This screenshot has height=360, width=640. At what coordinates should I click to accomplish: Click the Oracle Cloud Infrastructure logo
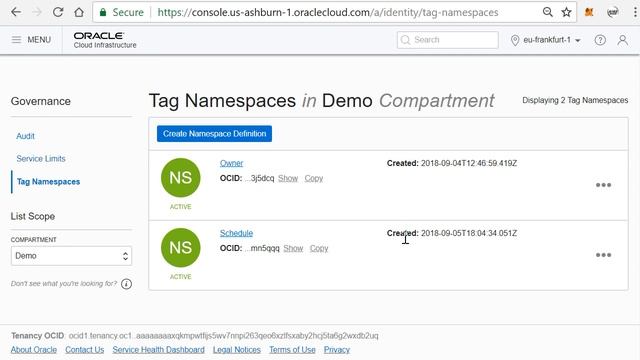click(x=105, y=40)
